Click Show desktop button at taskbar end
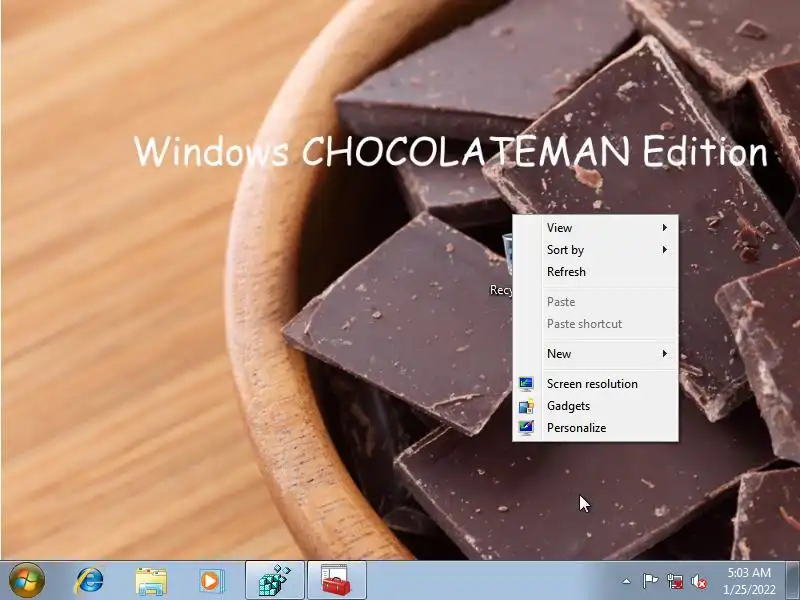This screenshot has height=600, width=800. pyautogui.click(x=793, y=580)
